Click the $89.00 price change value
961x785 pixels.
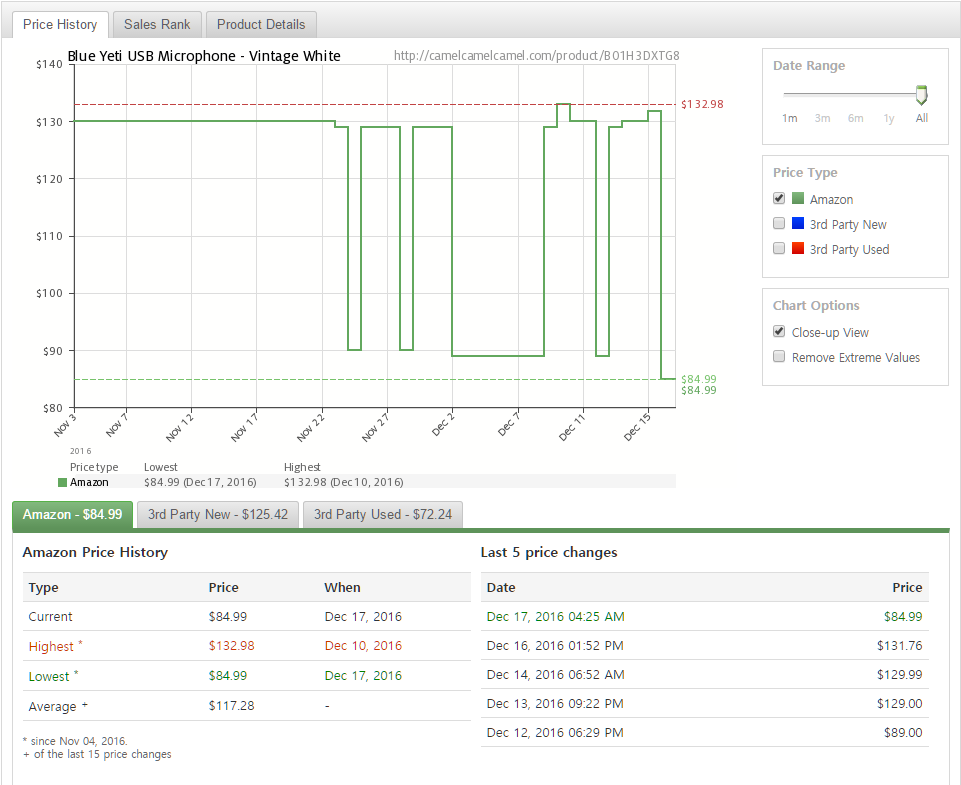pos(903,732)
